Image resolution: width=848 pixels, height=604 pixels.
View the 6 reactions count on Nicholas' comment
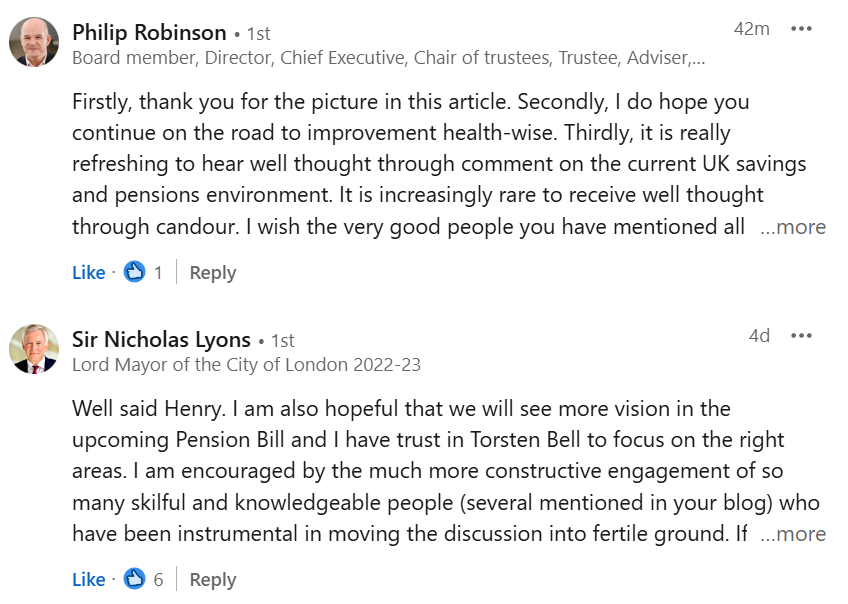pyautogui.click(x=158, y=579)
